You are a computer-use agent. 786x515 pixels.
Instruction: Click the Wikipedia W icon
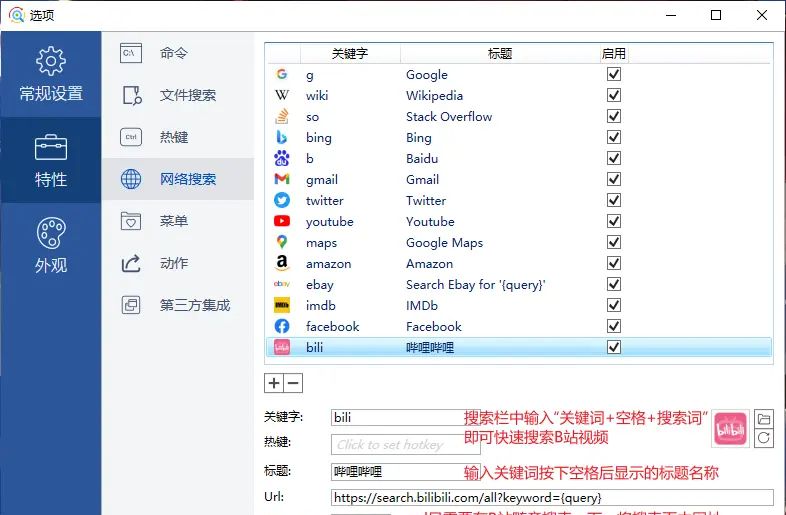point(282,95)
